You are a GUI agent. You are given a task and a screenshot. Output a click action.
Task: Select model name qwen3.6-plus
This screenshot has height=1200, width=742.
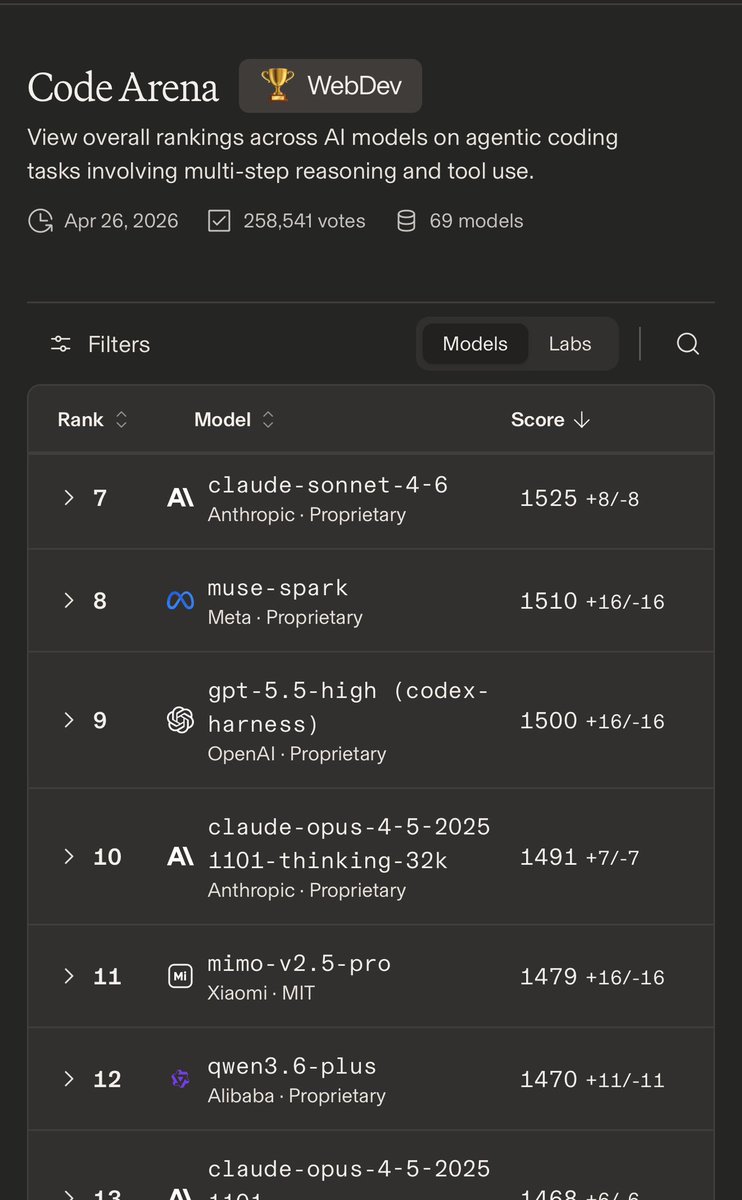pyautogui.click(x=292, y=1066)
